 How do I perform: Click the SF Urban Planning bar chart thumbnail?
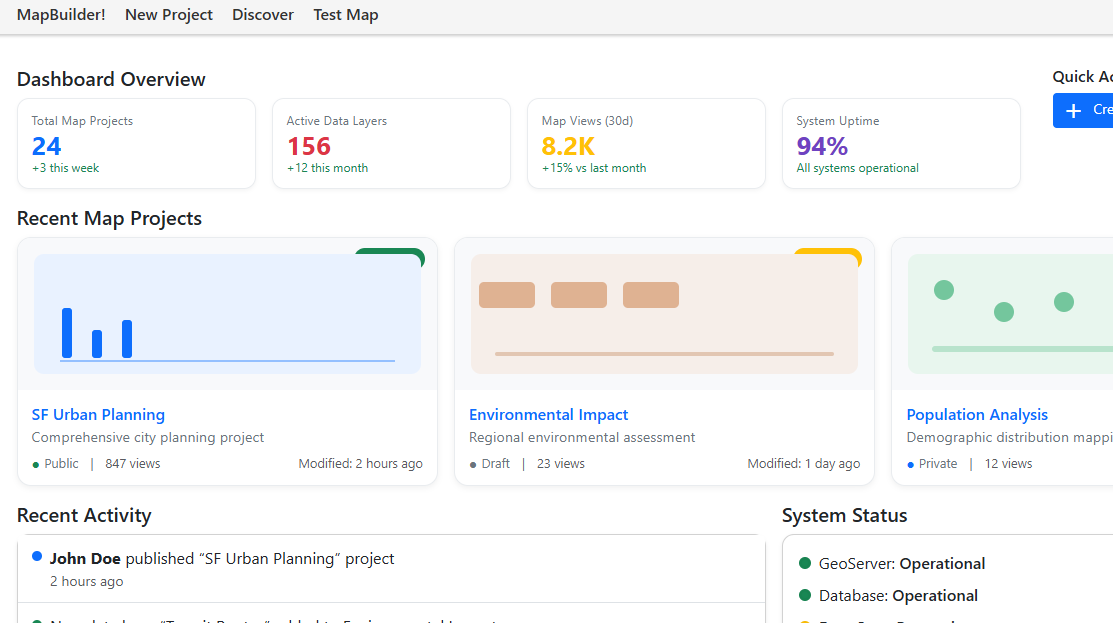[x=227, y=314]
